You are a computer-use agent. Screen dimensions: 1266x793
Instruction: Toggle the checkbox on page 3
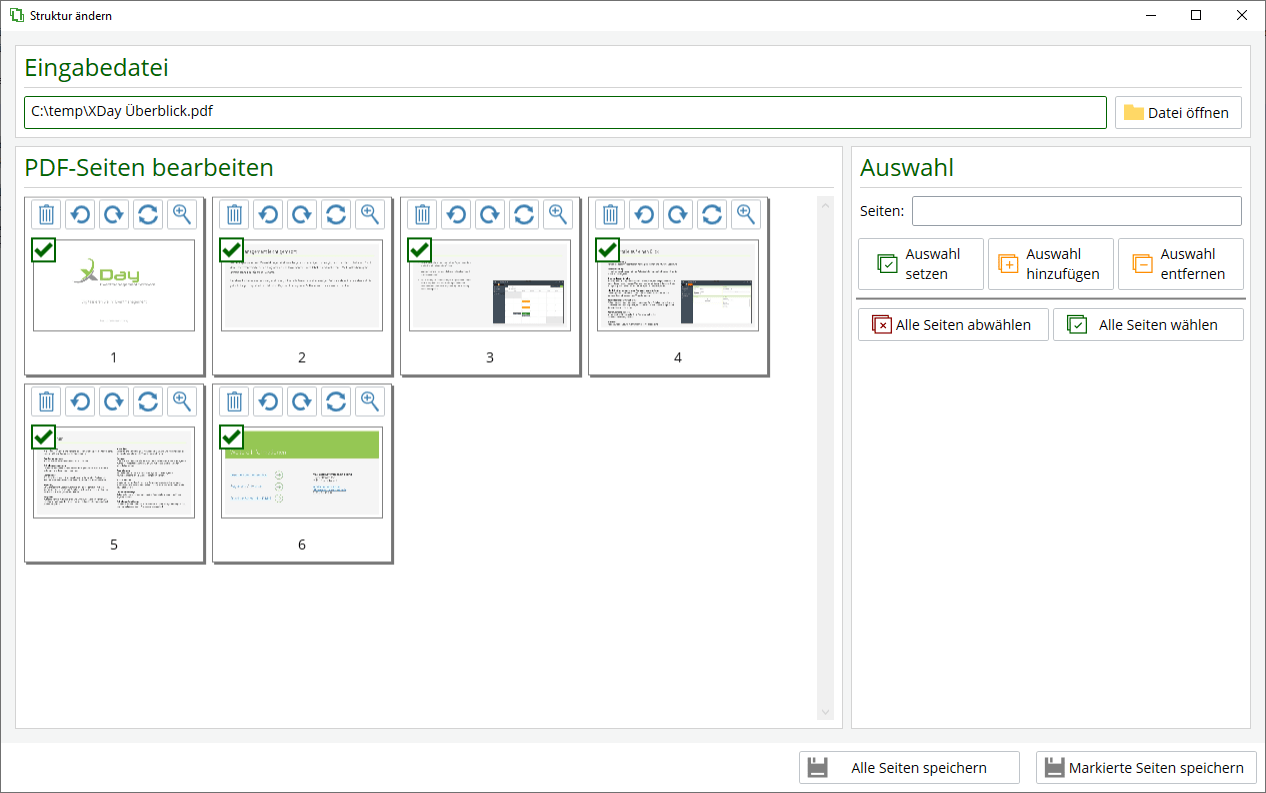pyautogui.click(x=419, y=250)
